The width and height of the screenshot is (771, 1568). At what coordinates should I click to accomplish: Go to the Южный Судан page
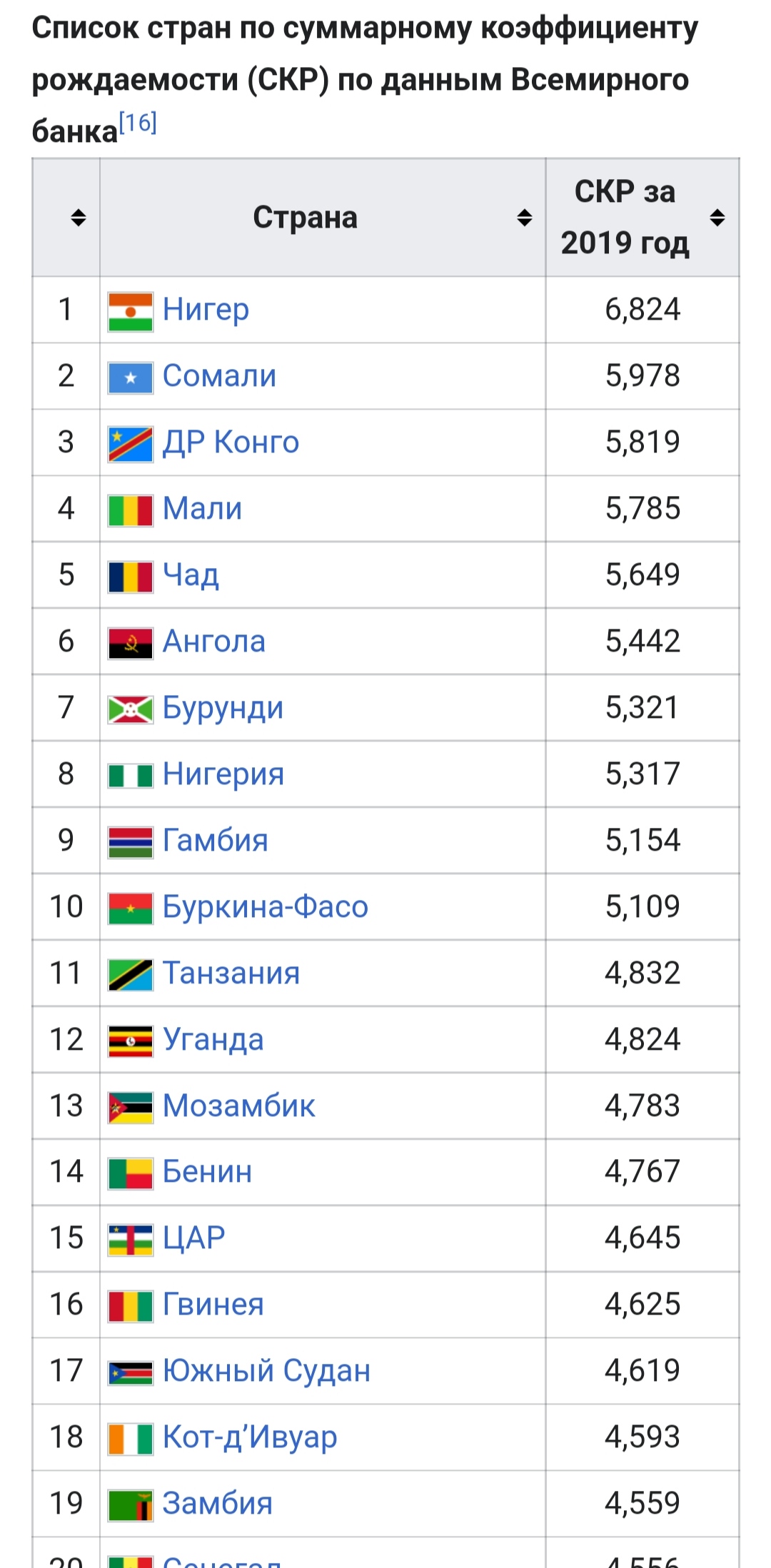(266, 1370)
